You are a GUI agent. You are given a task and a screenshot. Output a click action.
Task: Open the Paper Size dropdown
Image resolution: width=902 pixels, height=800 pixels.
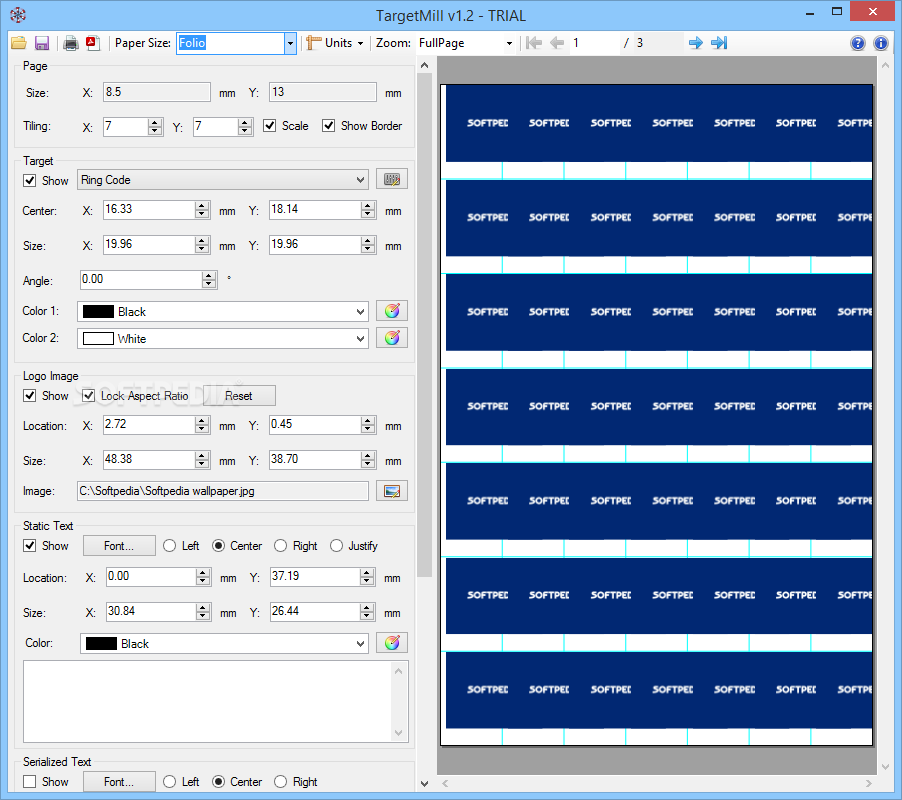290,43
